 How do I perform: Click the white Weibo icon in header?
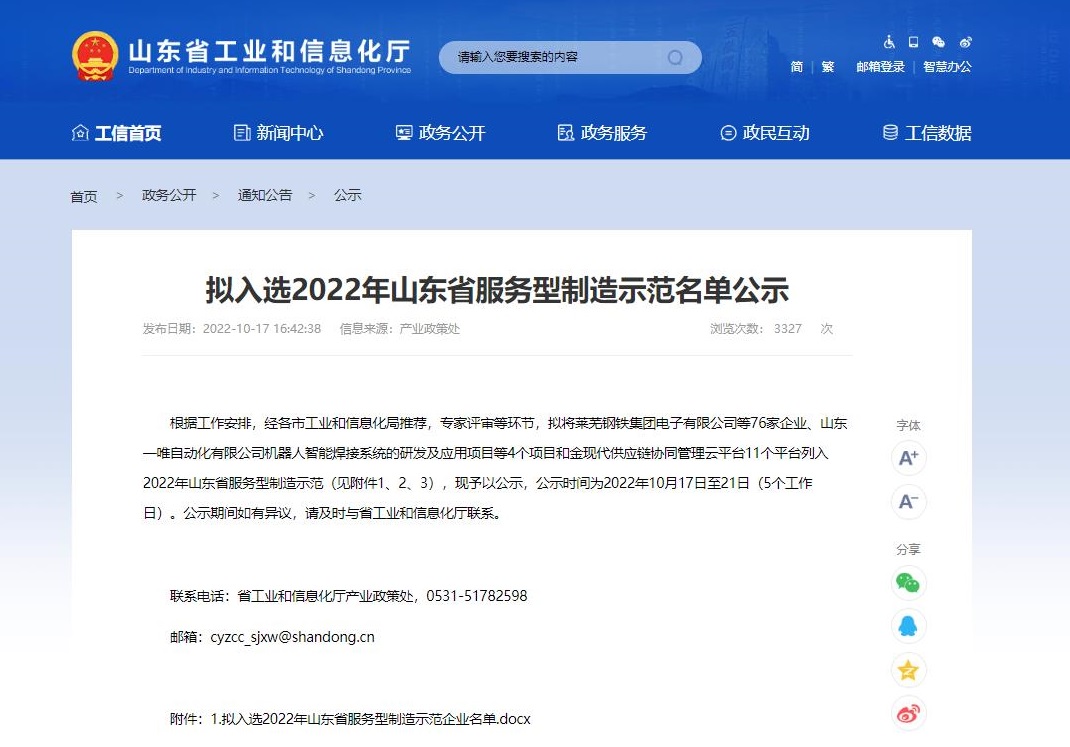click(965, 42)
